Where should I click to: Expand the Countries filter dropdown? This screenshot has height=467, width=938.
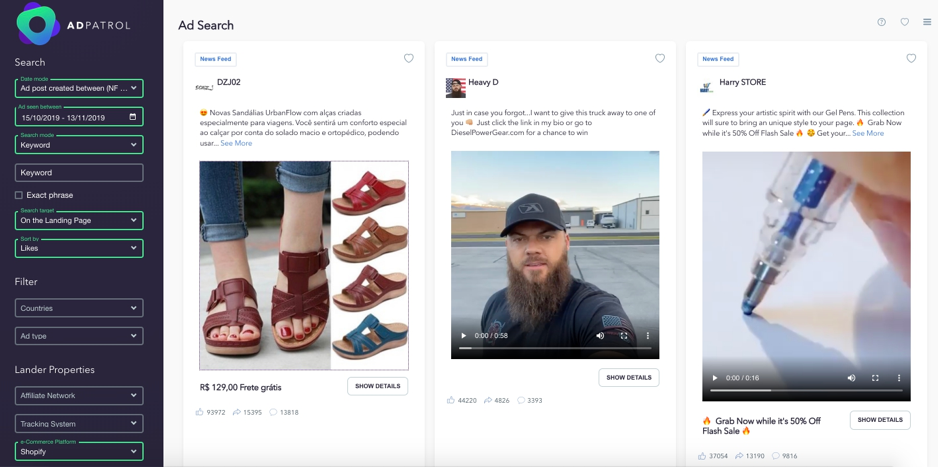point(79,308)
